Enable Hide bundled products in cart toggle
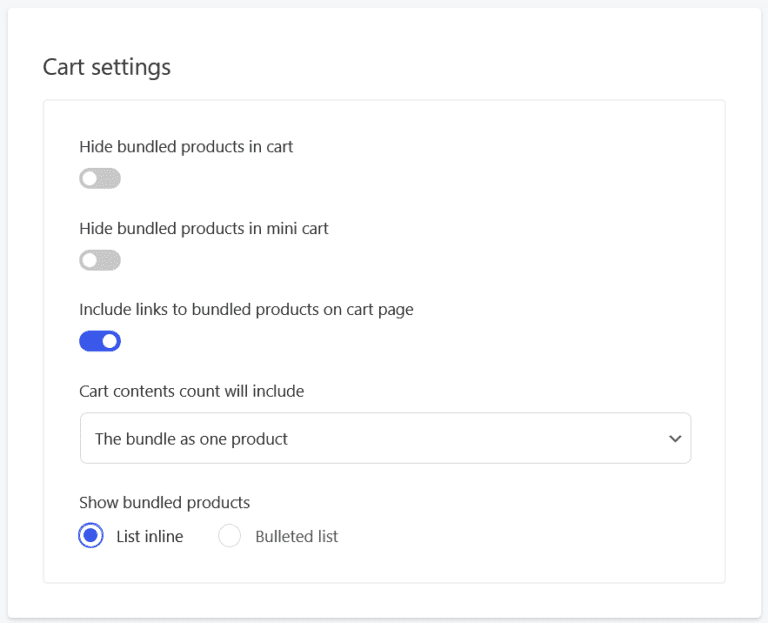The height and width of the screenshot is (623, 768). [x=100, y=178]
